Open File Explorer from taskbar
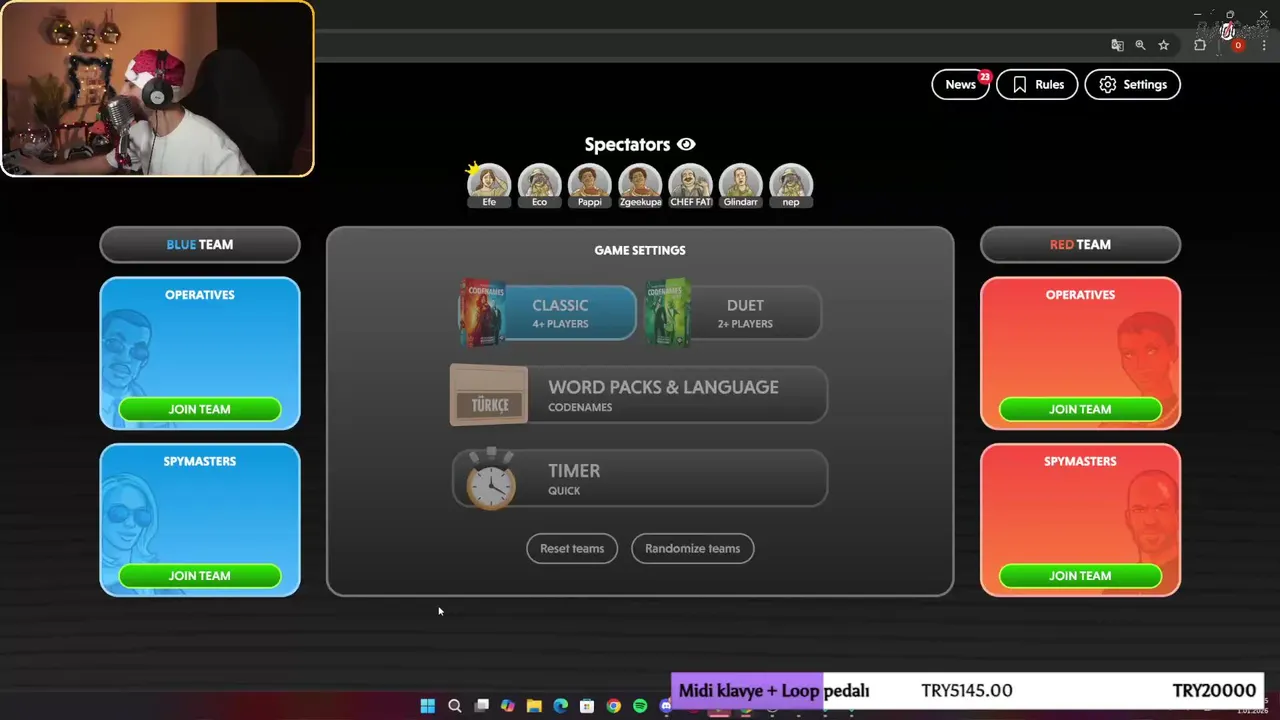 click(534, 706)
